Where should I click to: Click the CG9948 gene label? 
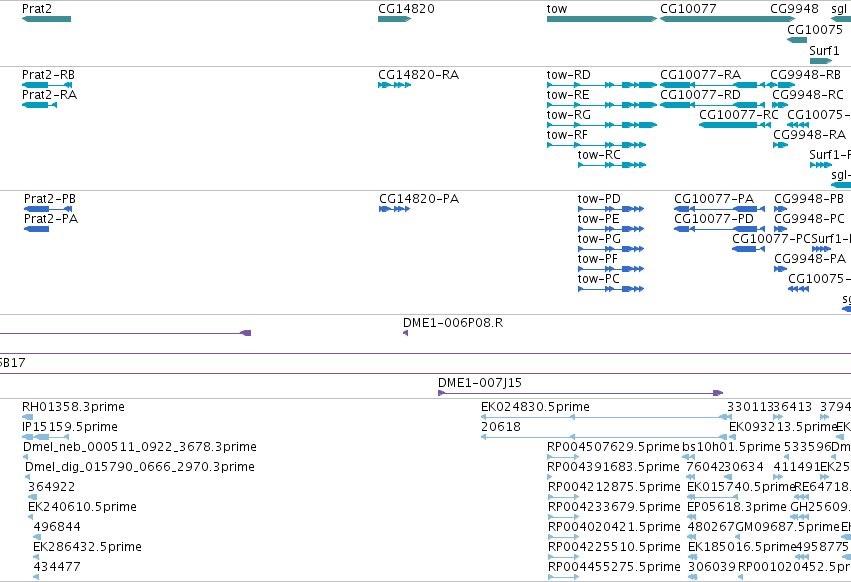[794, 9]
